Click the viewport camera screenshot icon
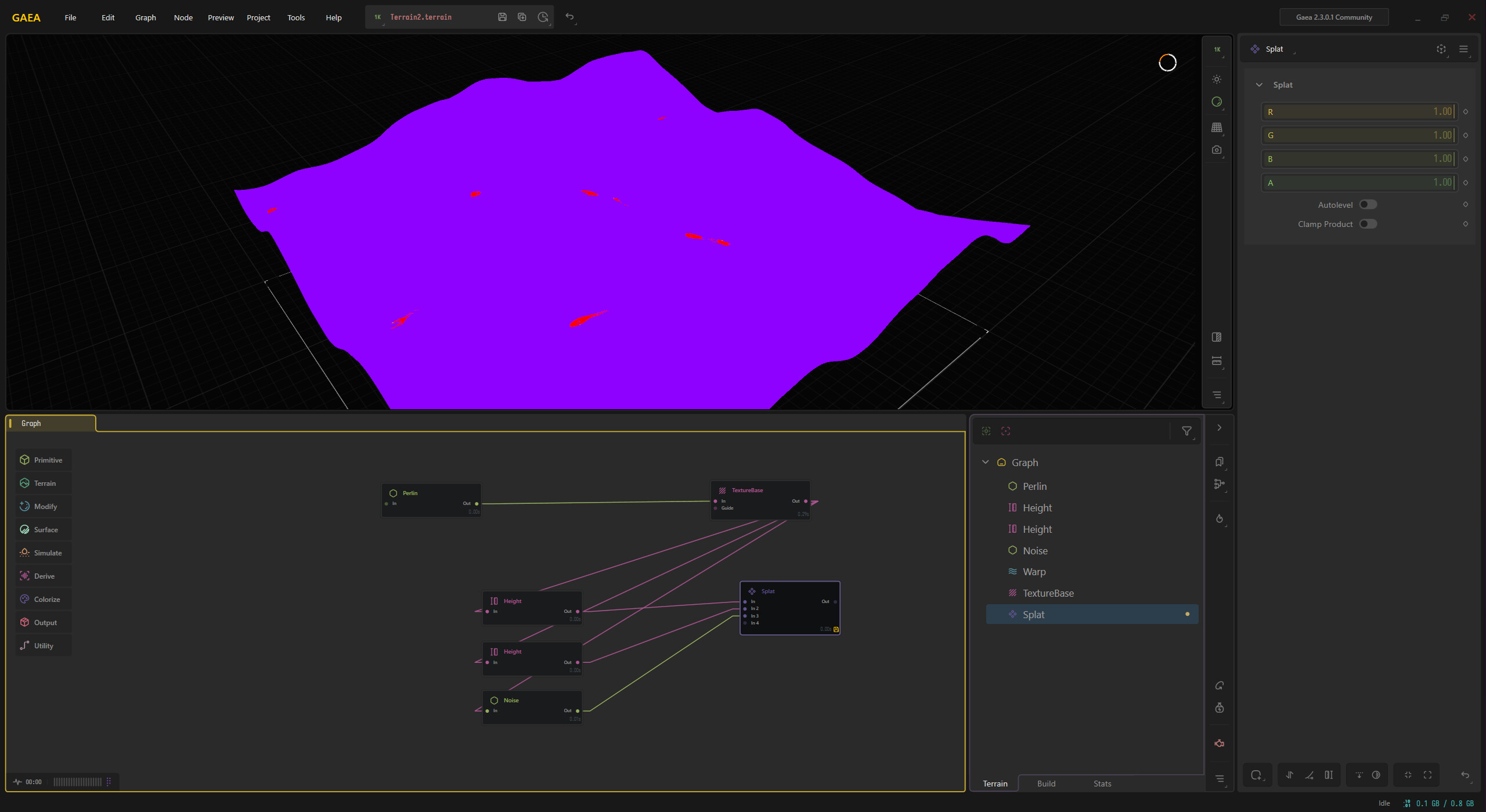Image resolution: width=1486 pixels, height=812 pixels. 1217,150
